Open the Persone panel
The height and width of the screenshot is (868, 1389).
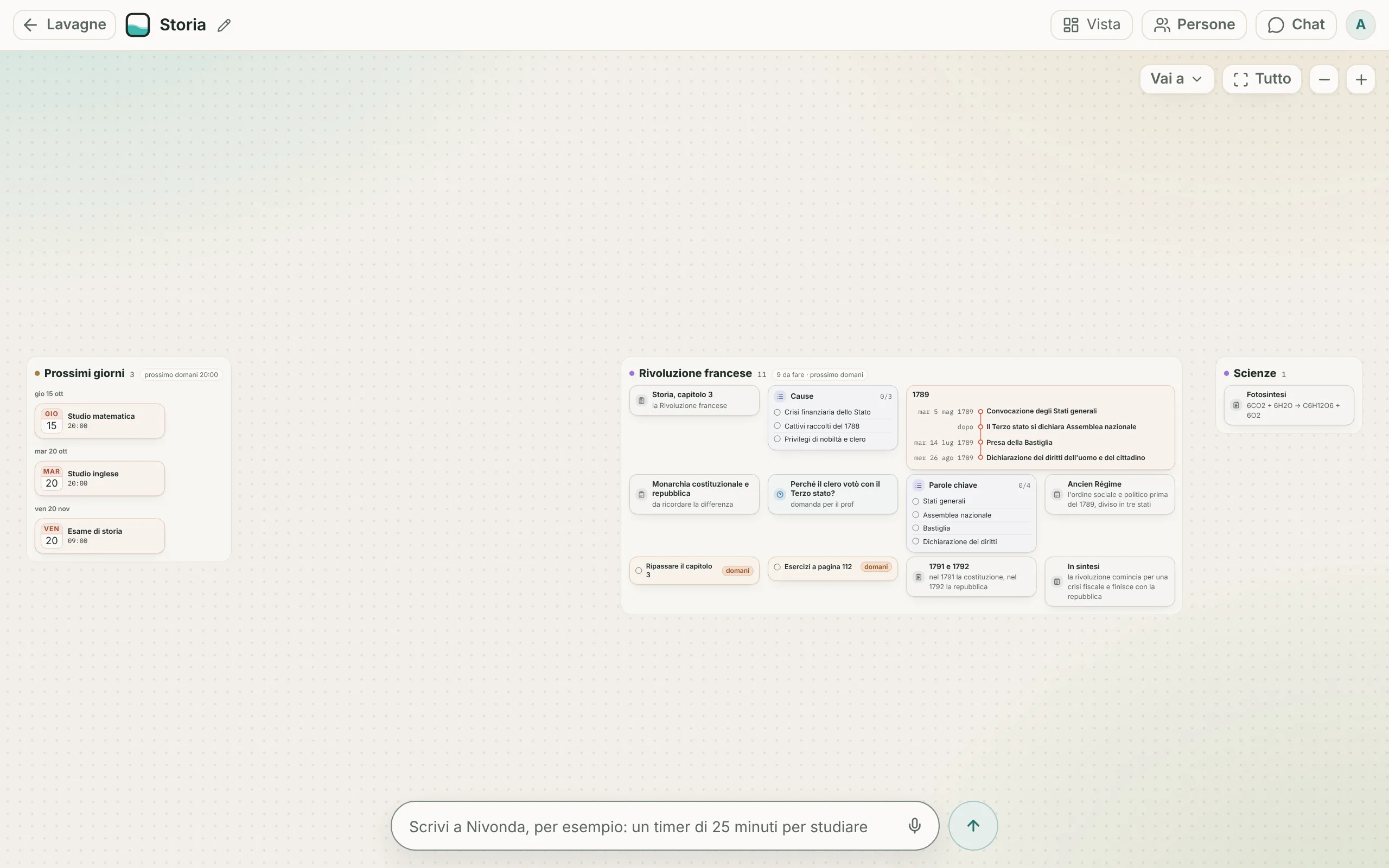(x=1194, y=25)
